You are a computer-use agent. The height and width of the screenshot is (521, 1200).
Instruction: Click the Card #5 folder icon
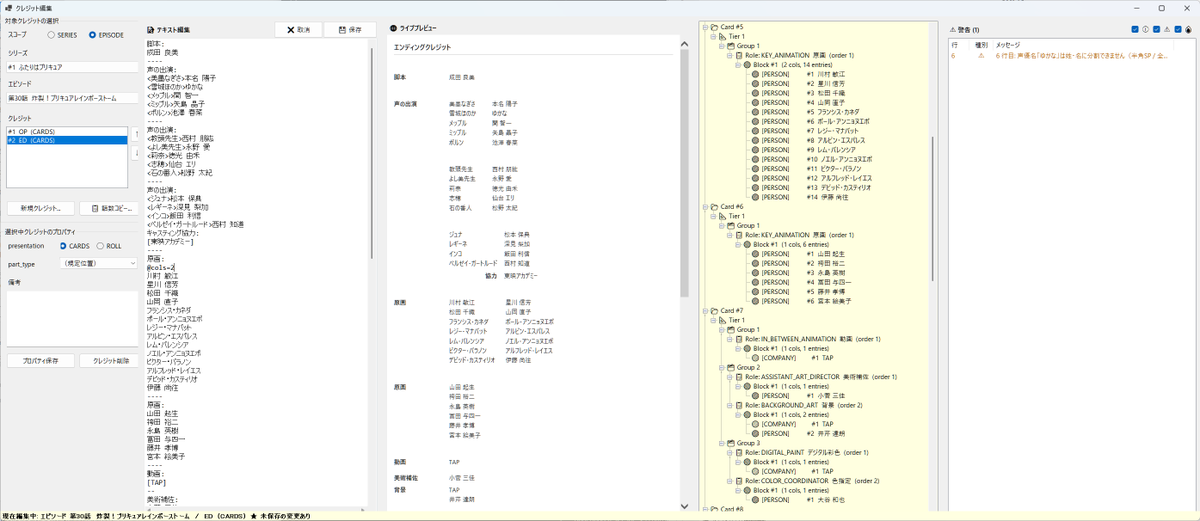[714, 27]
